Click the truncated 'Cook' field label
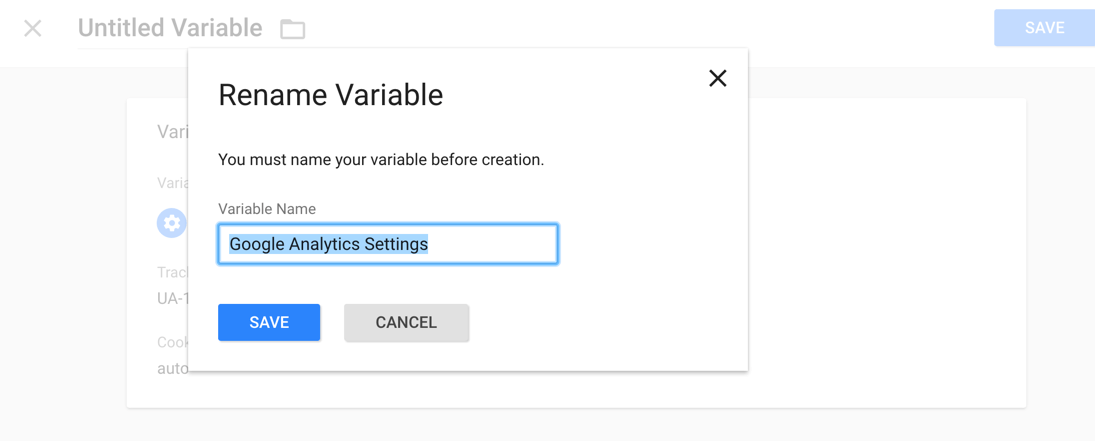This screenshot has width=1095, height=441. (x=172, y=342)
